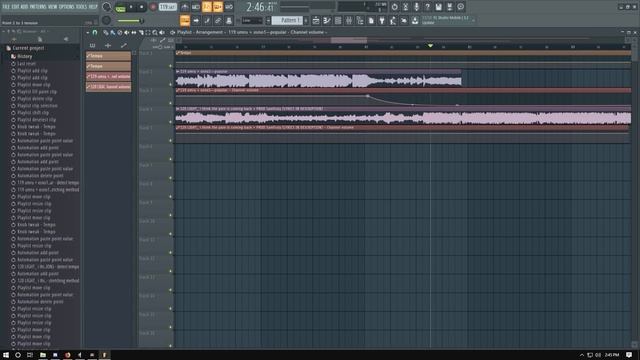The width and height of the screenshot is (640, 360).
Task: Select the playlist playback speaker tool
Action: pos(162,32)
